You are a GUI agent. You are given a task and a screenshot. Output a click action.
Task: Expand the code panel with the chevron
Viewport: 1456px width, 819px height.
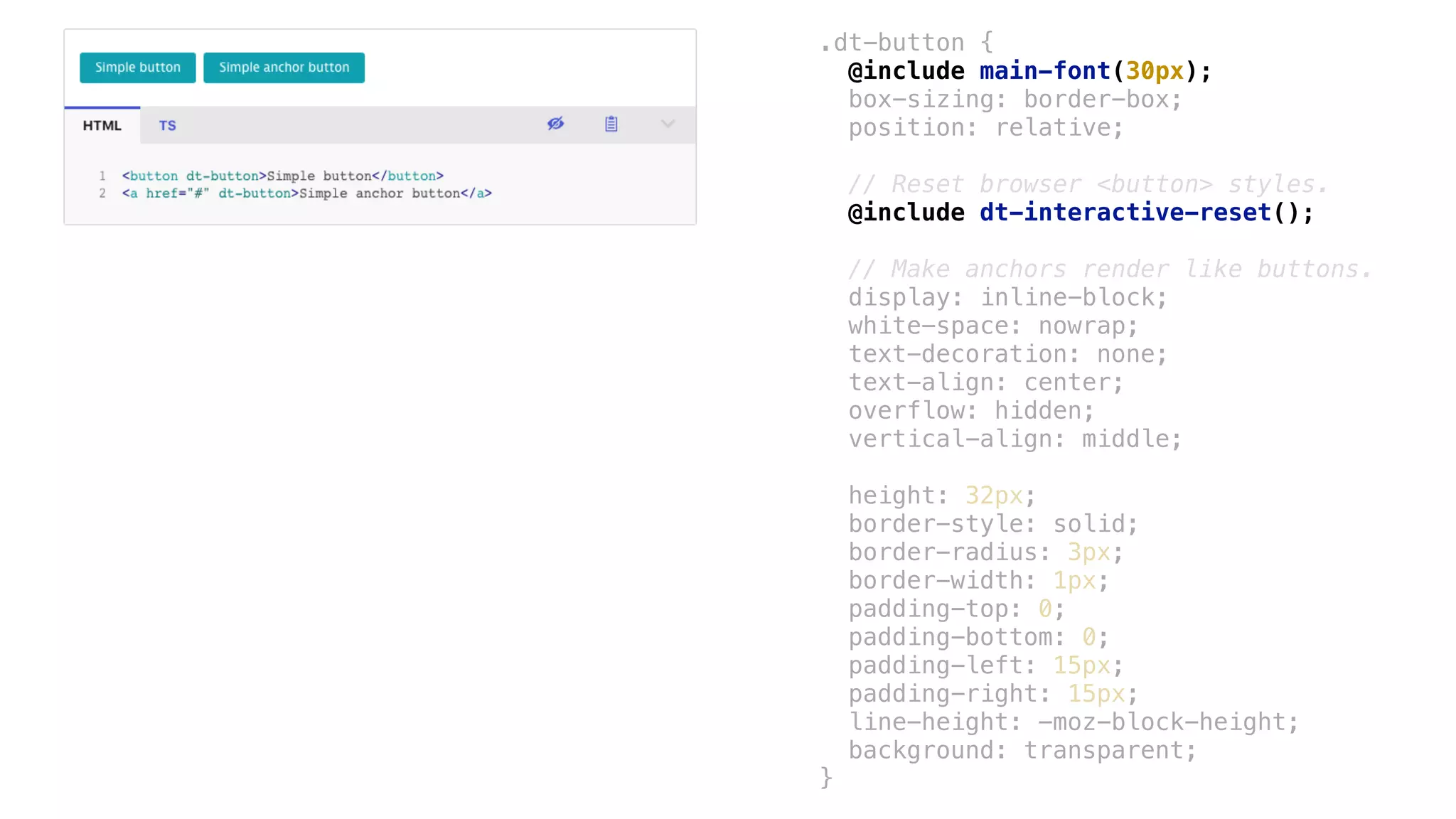tap(668, 124)
